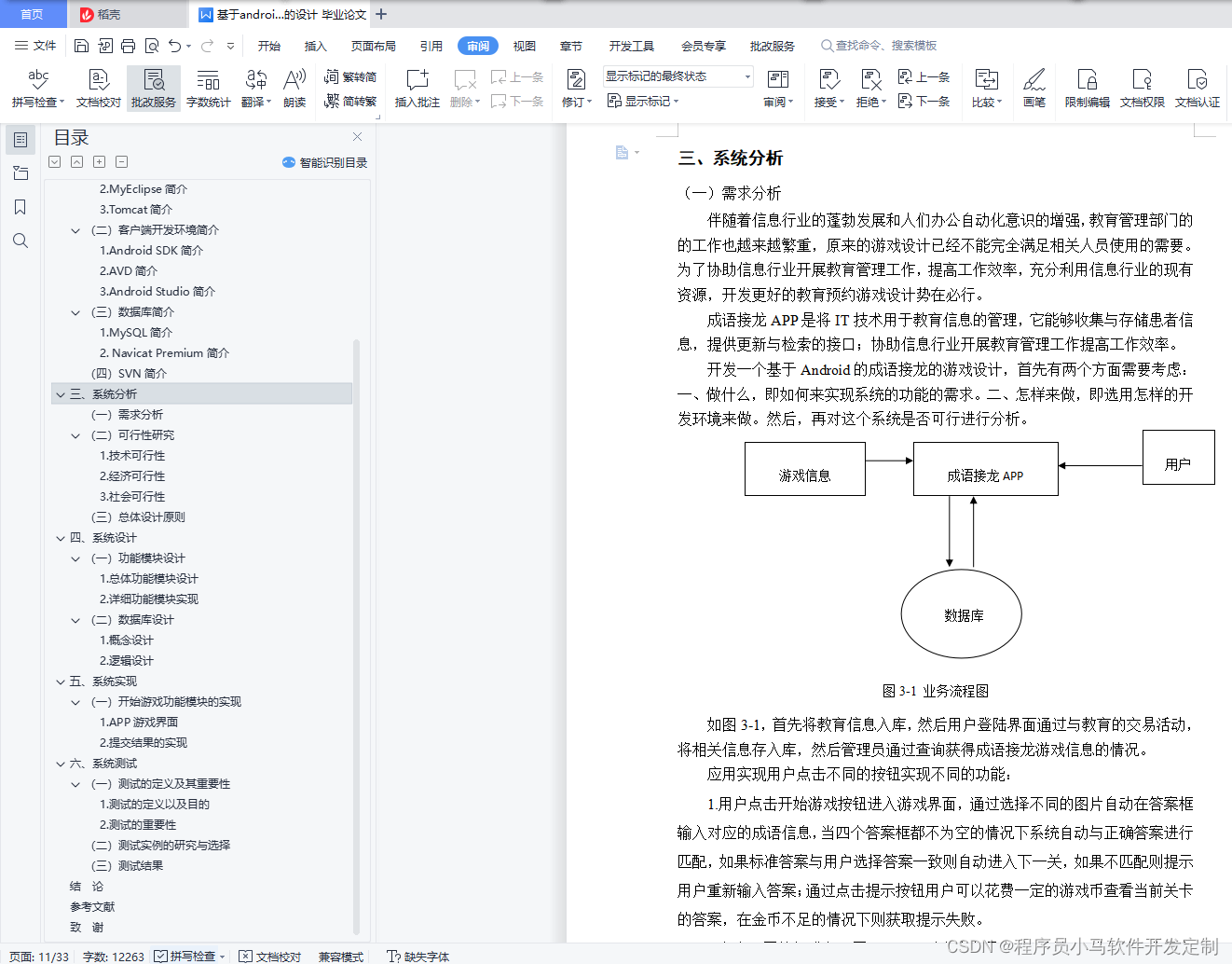This screenshot has height=964, width=1232.
Task: Activate the 画笔 ink pen
Action: point(1034,89)
